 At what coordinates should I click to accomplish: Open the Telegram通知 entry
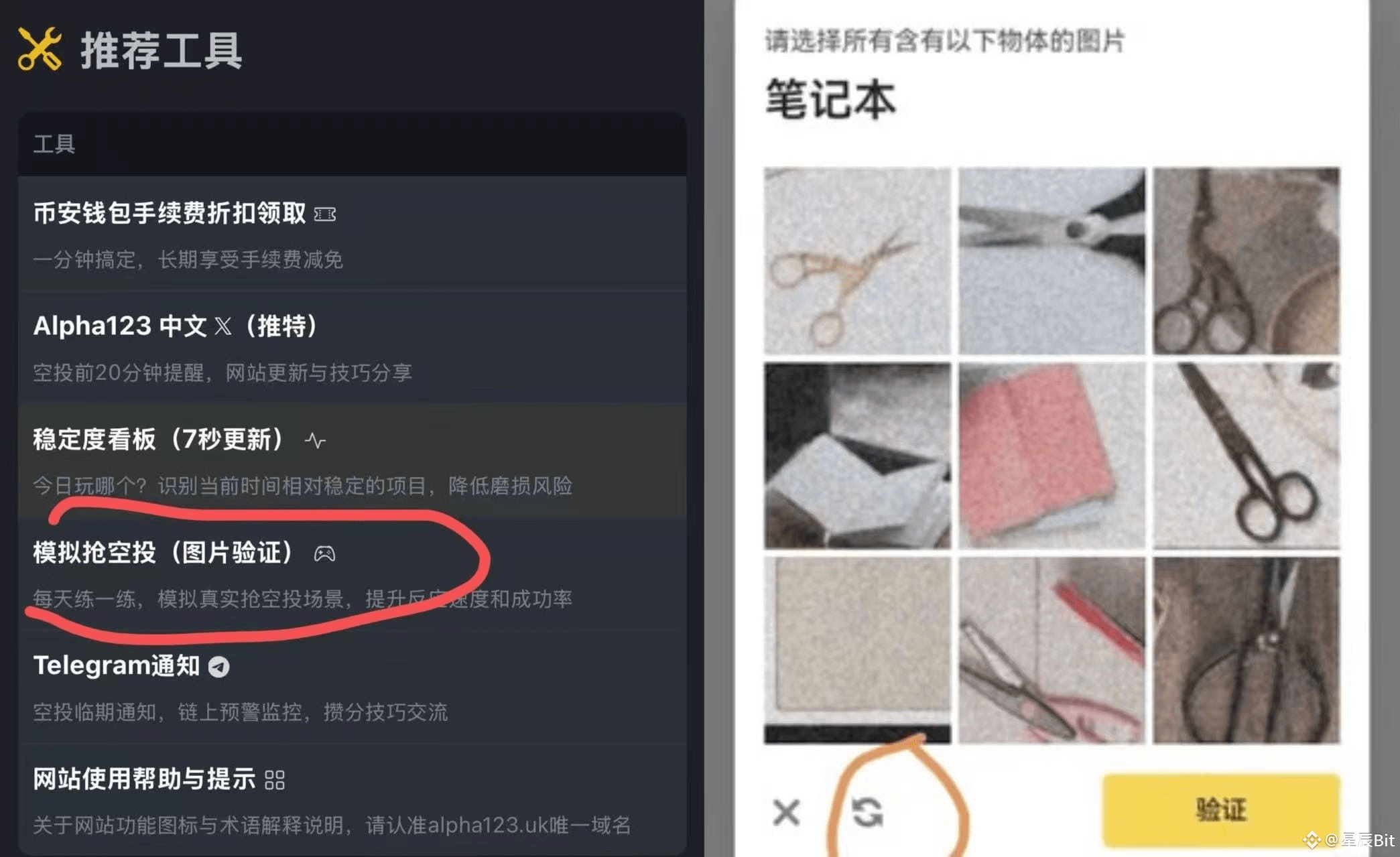point(352,687)
